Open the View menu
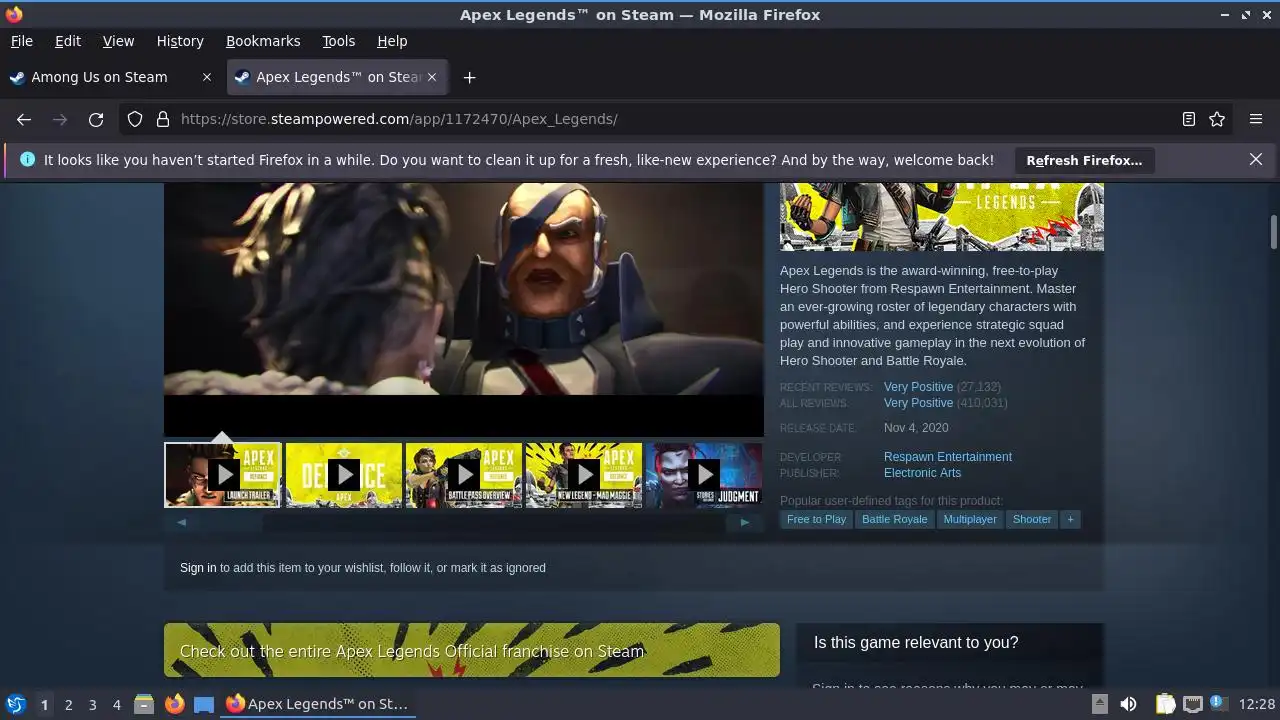The image size is (1280, 720). click(x=118, y=41)
